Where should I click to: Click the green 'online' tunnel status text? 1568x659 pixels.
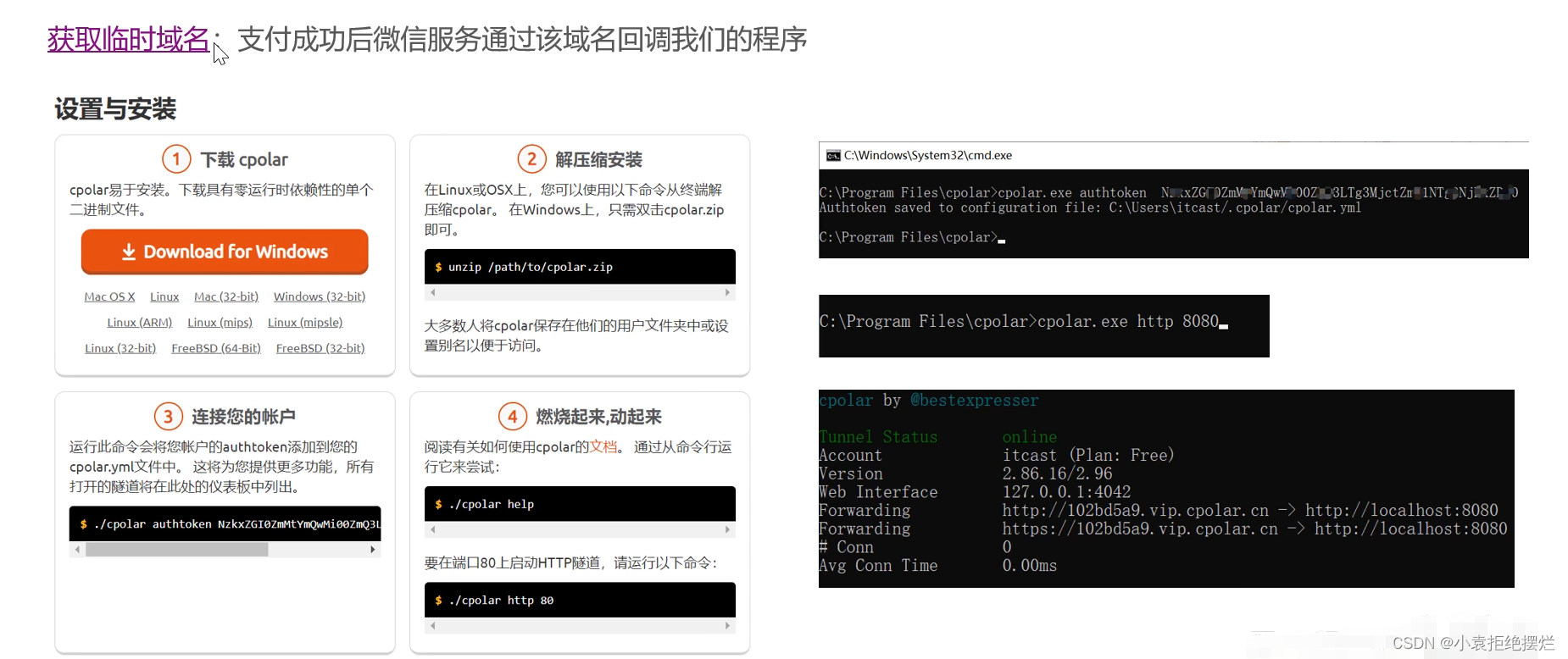[1030, 437]
